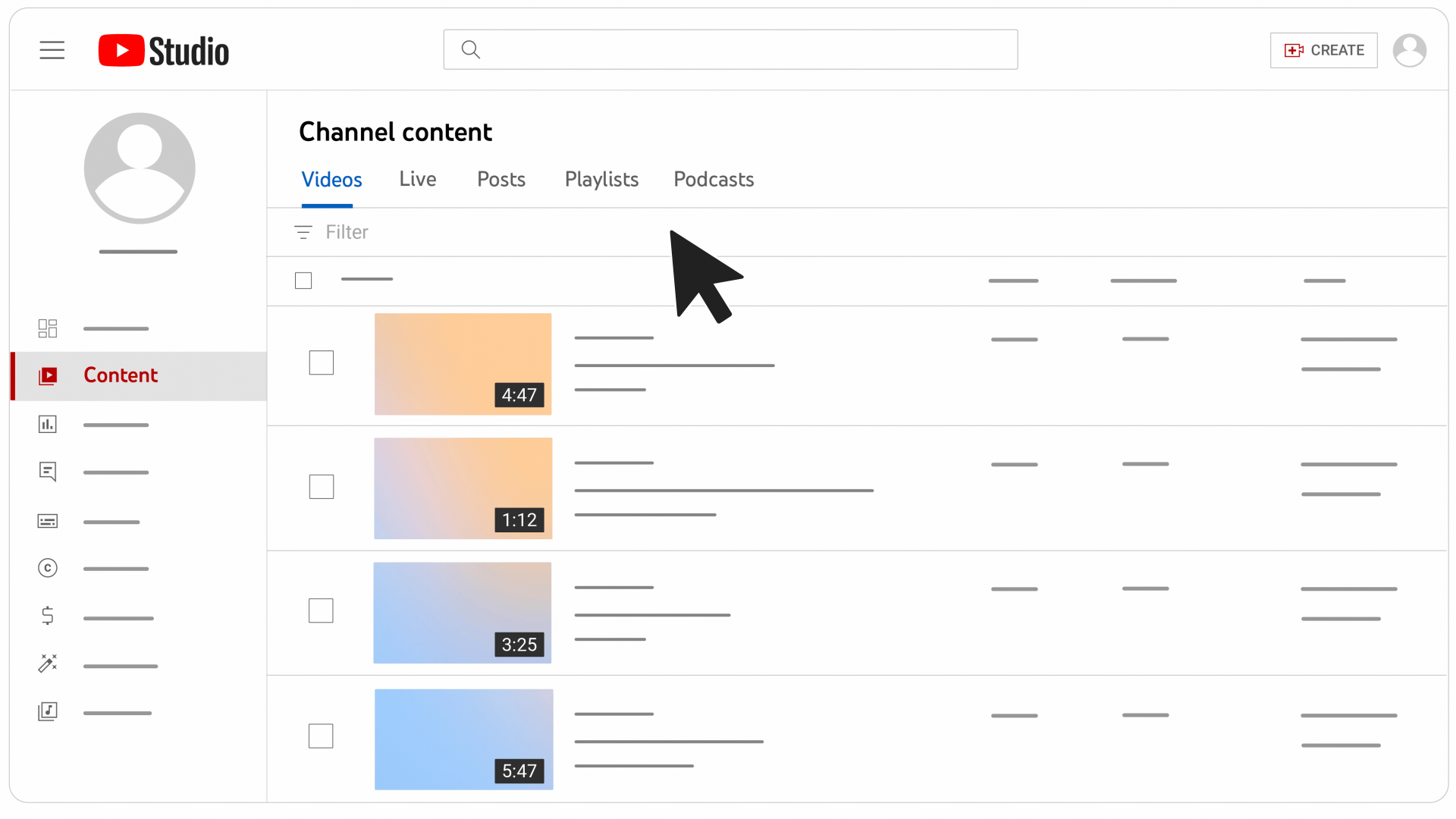The height and width of the screenshot is (819, 1456).
Task: Open the Analytics panel icon
Action: click(47, 423)
